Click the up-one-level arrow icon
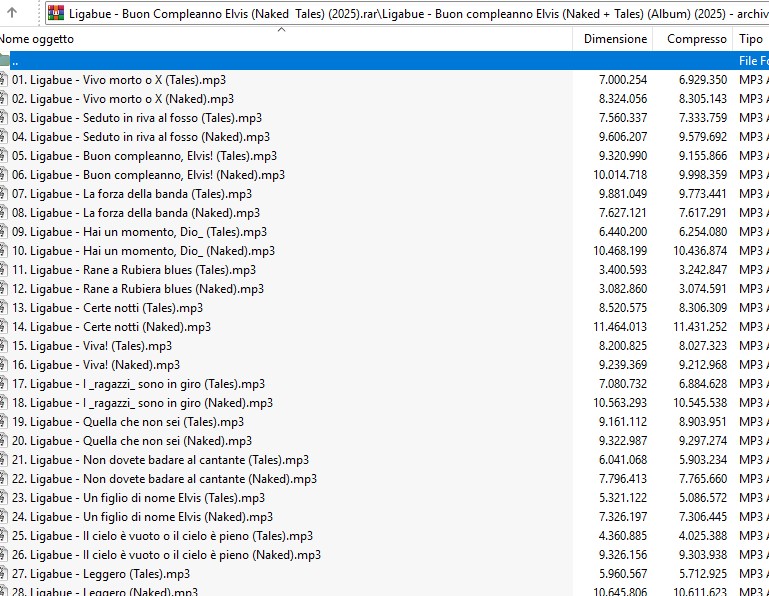 coord(12,13)
